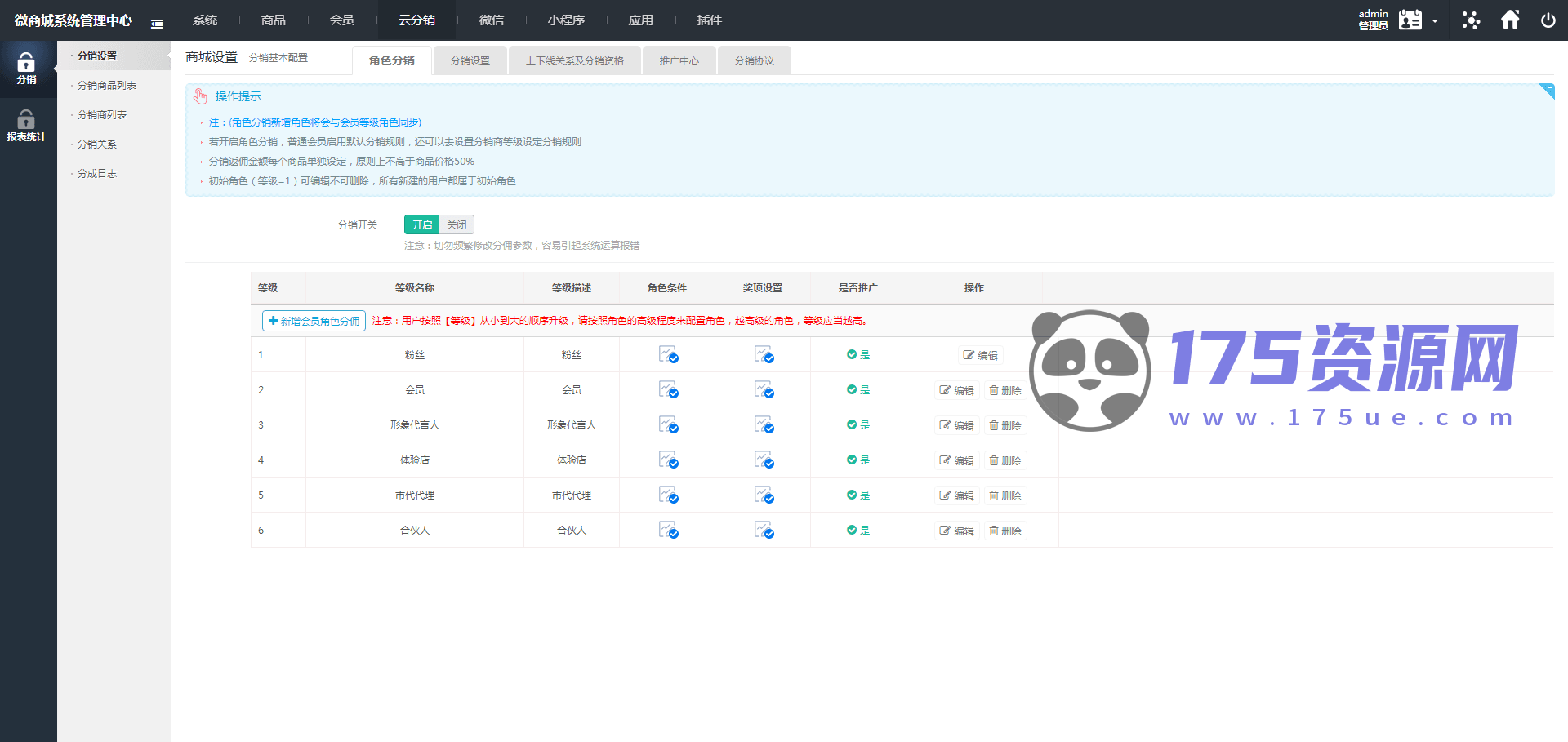
Task: Click the hand pointer icon beside 操作提示
Action: [200, 96]
